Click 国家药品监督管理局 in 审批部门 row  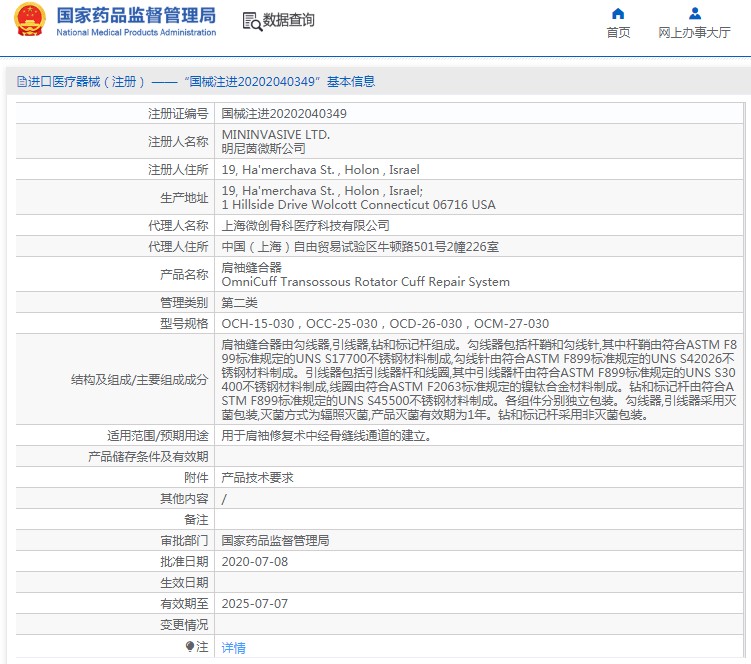[x=275, y=540]
